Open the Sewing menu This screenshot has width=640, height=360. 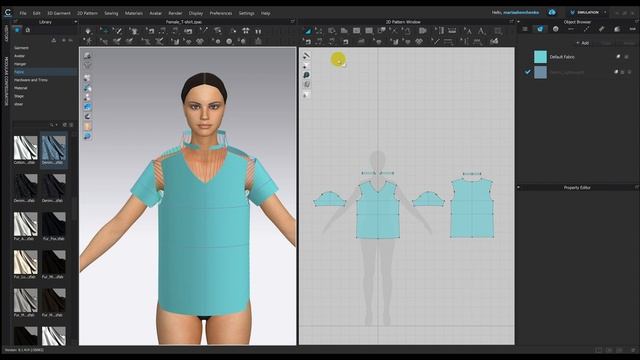[111, 13]
